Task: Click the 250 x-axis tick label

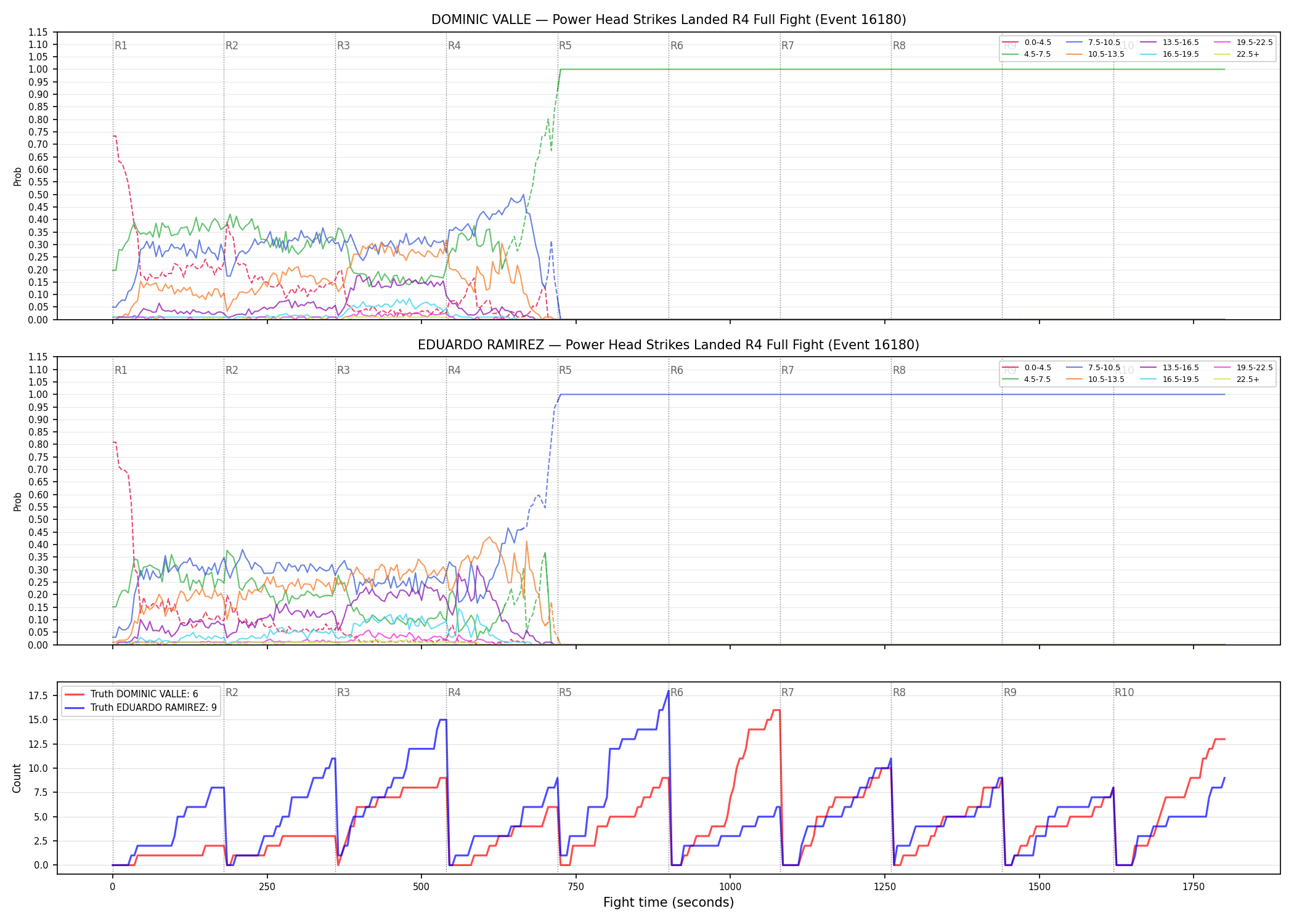Action: point(267,887)
